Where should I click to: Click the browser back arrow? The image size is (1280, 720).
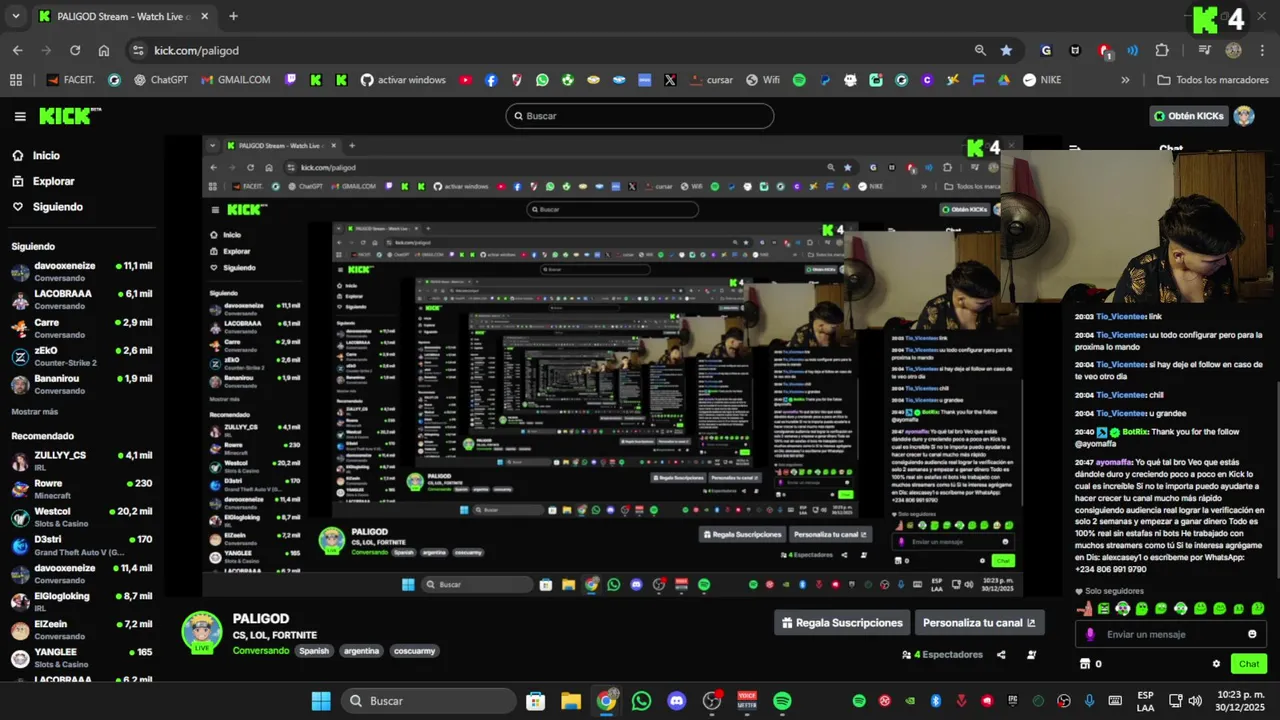point(18,50)
